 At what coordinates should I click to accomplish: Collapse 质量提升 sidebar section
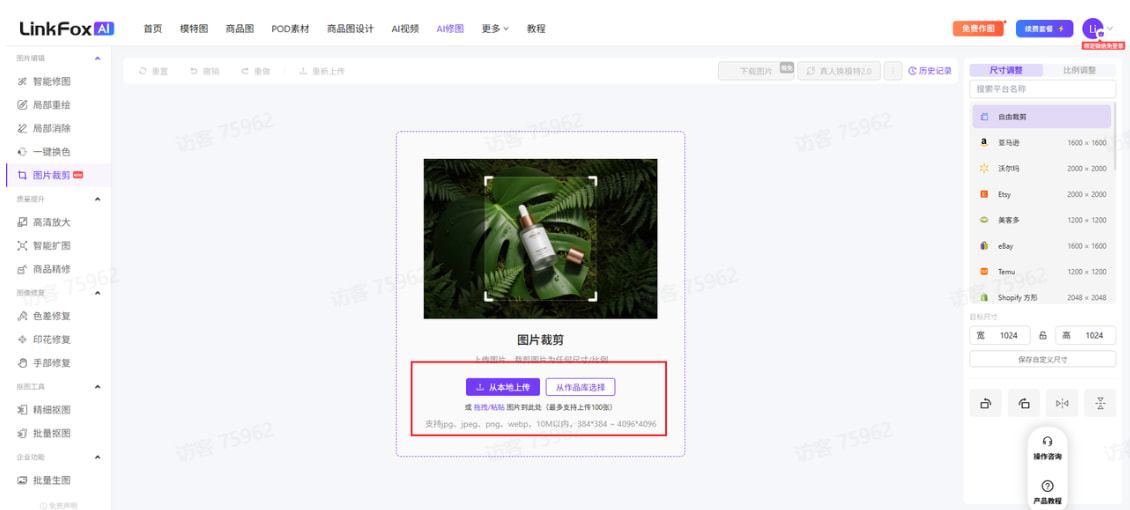tap(98, 199)
